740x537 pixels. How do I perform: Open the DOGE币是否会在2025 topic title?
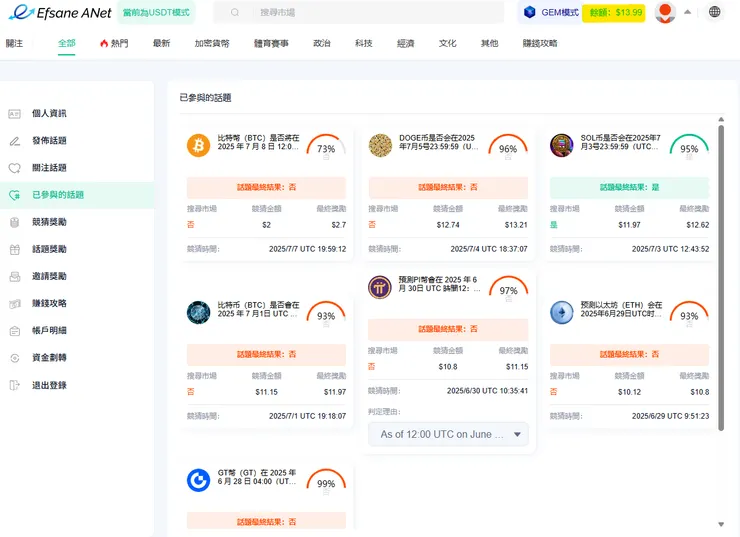[438, 142]
